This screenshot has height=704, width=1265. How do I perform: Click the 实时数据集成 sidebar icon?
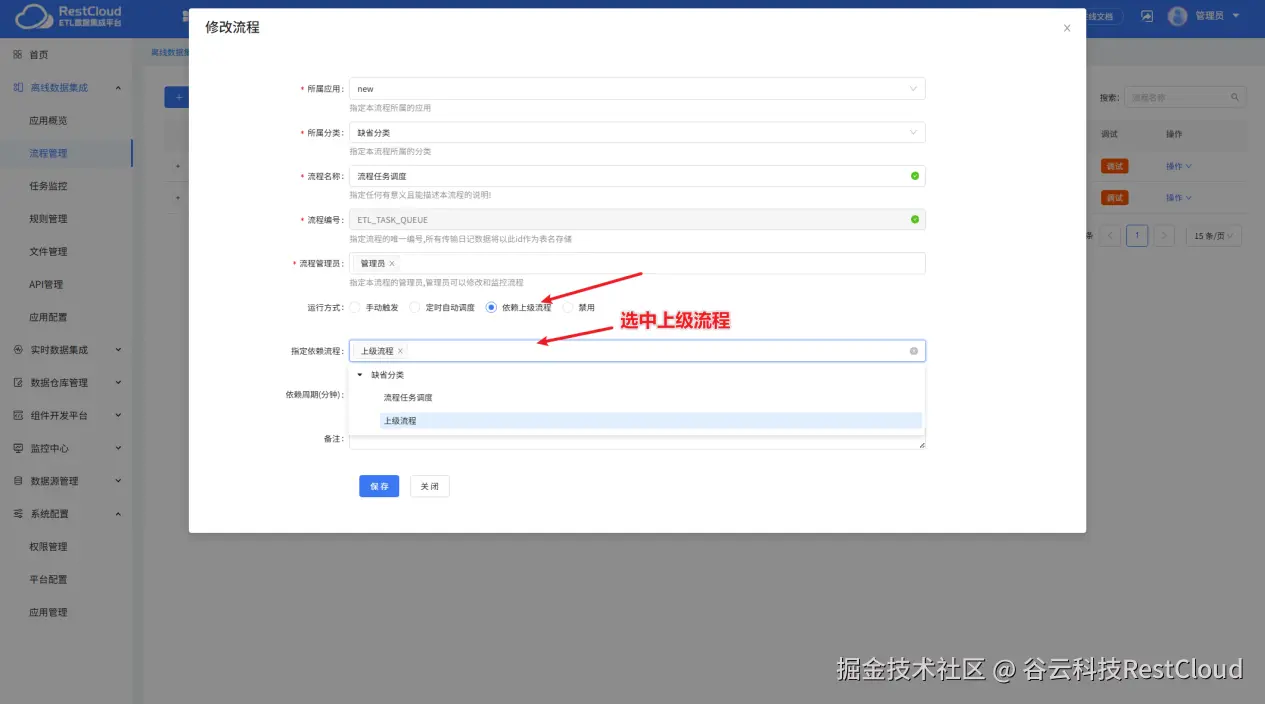[x=18, y=349]
